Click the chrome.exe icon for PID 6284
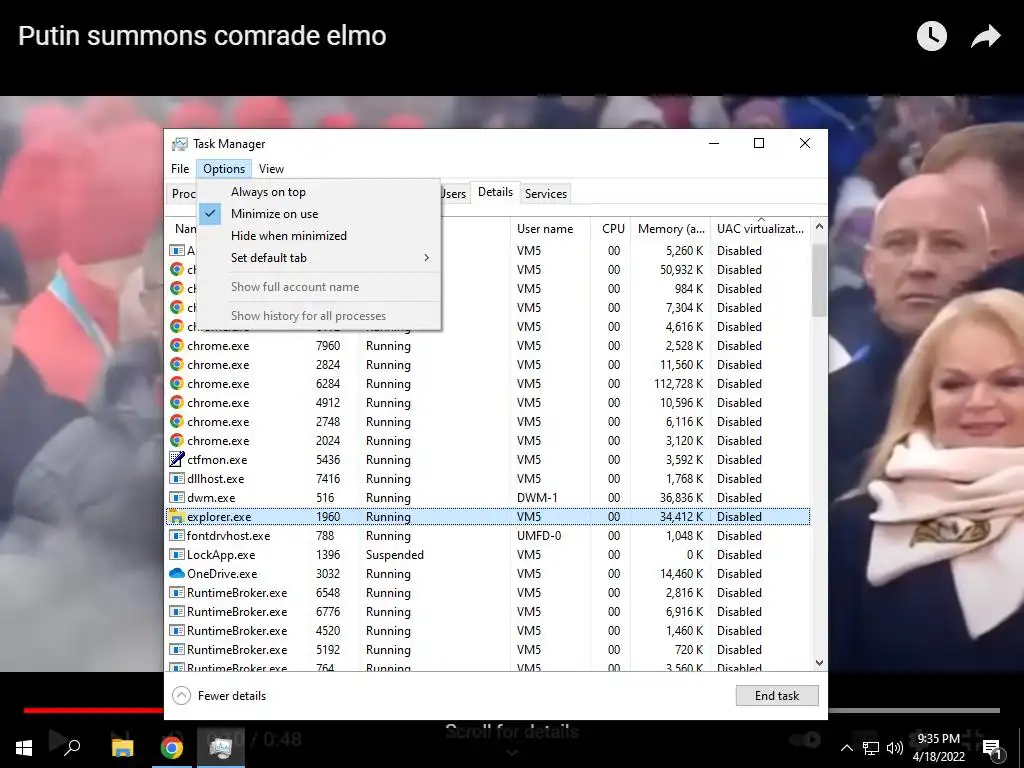 click(x=176, y=383)
